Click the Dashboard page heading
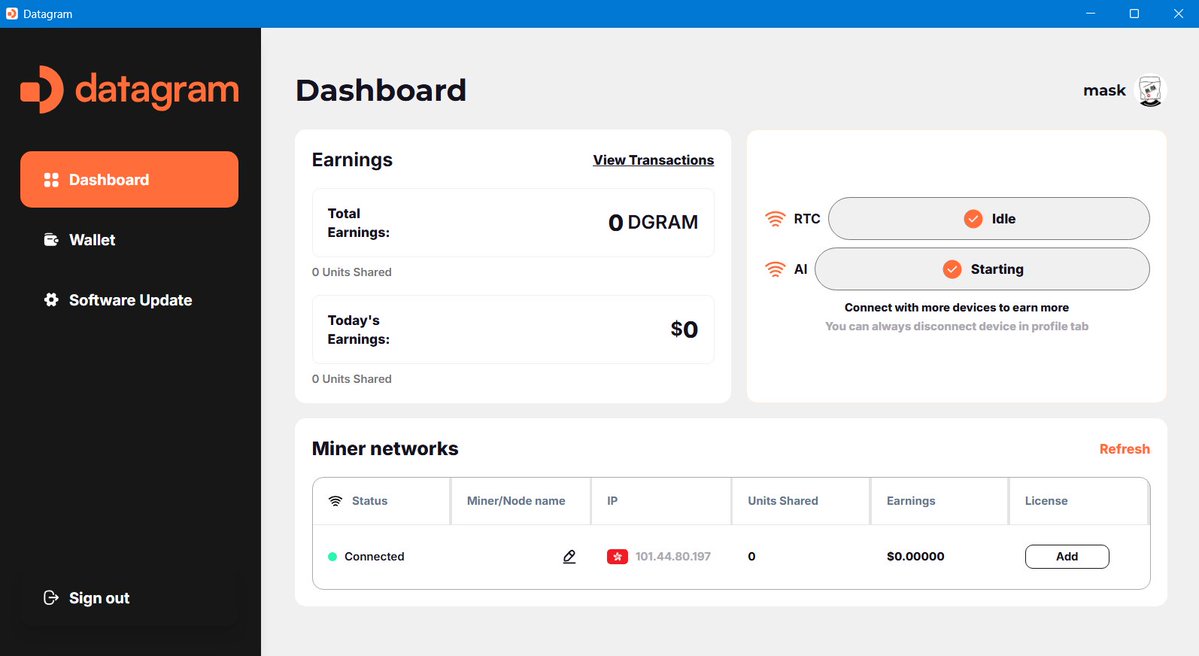1199x656 pixels. pyautogui.click(x=381, y=90)
